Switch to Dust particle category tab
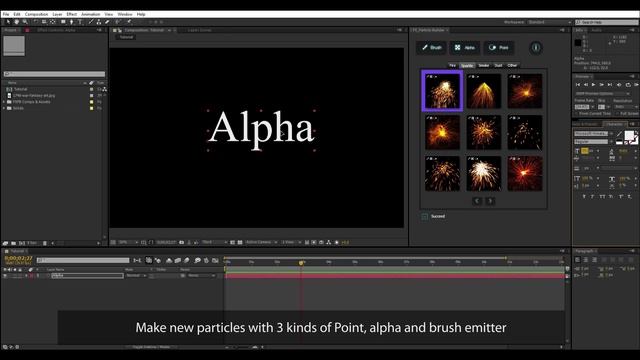Screen dimensions: 640x360 click(x=498, y=65)
